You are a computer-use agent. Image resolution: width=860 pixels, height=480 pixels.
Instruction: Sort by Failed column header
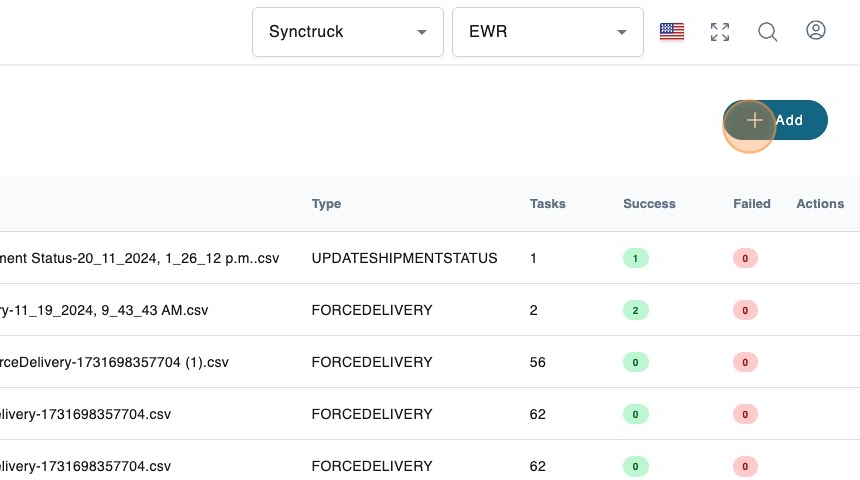click(751, 204)
